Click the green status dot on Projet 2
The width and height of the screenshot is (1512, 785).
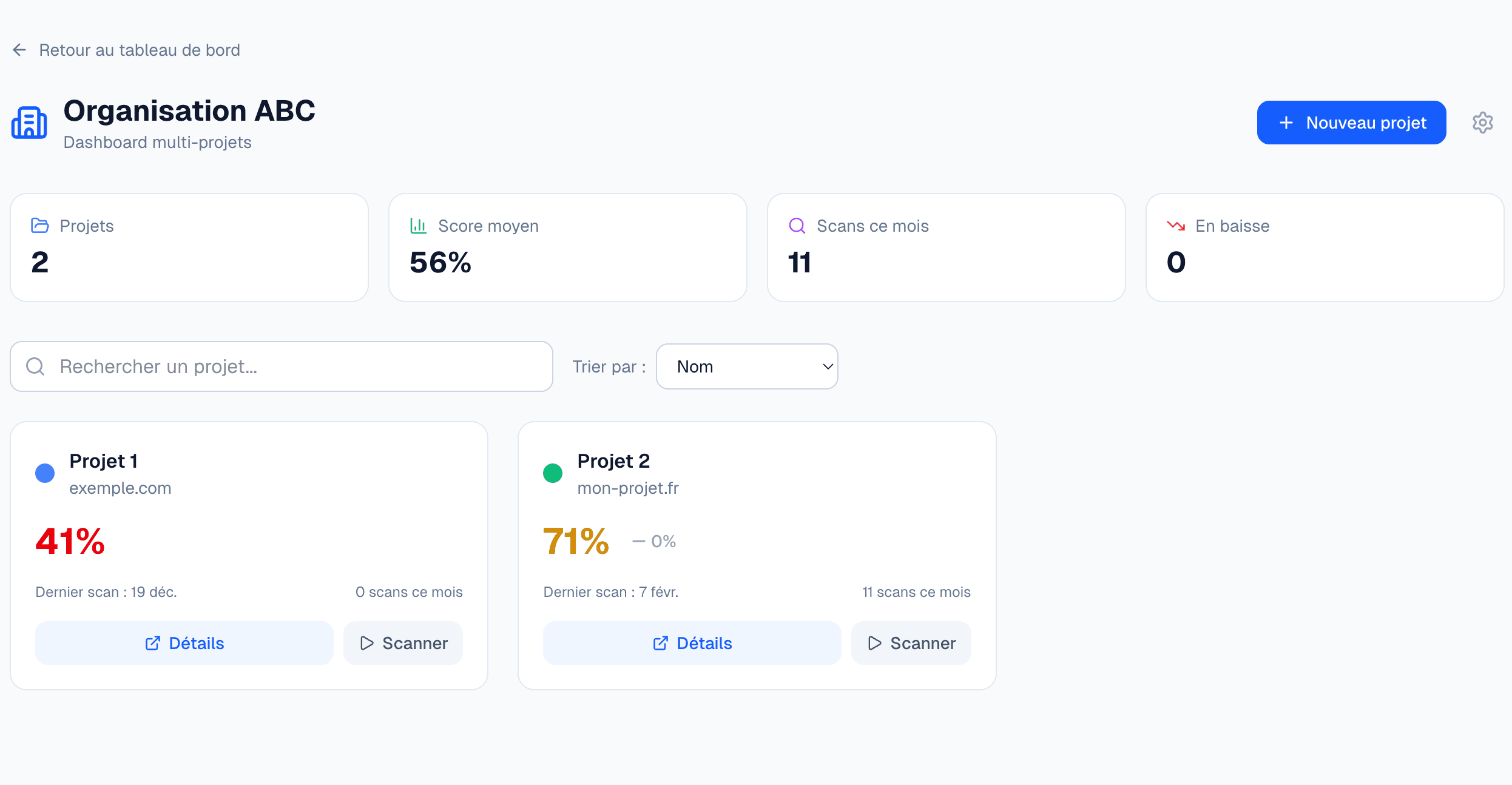[553, 472]
